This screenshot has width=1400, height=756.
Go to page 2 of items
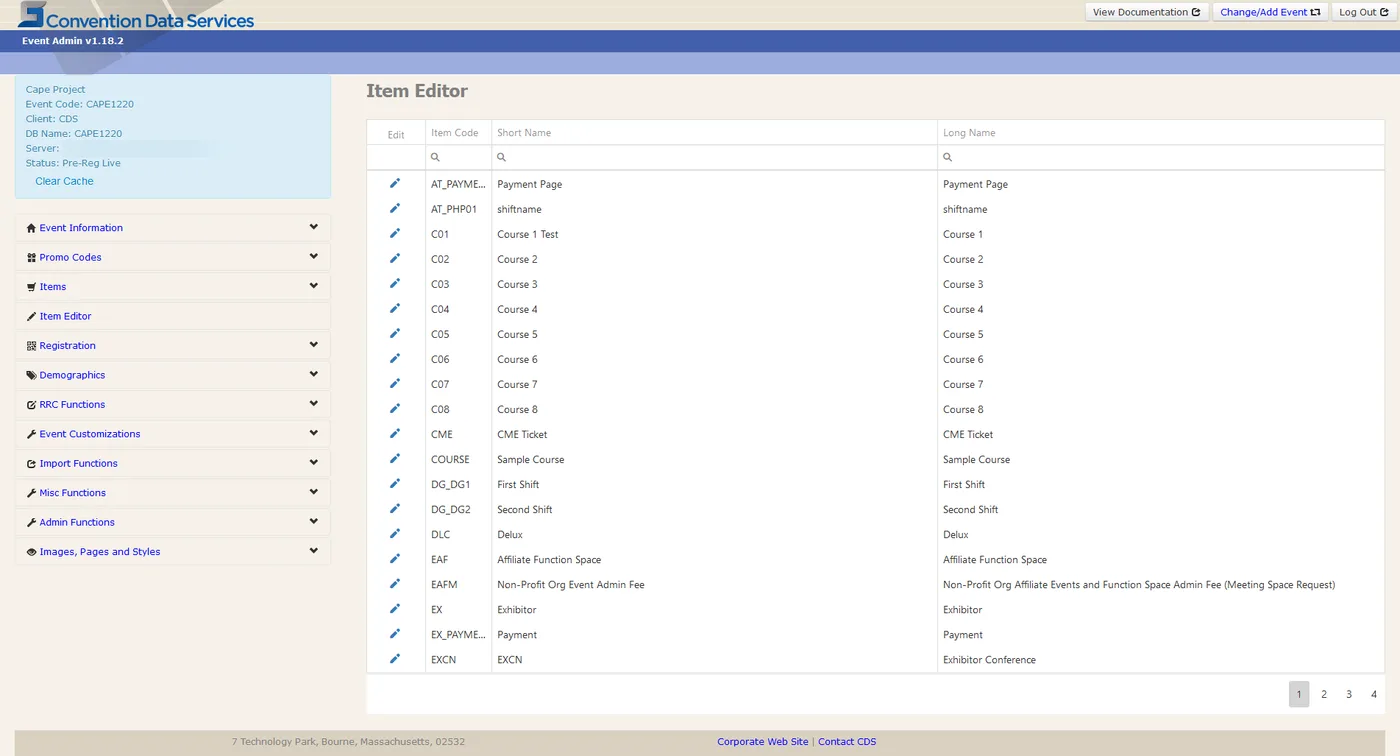pos(1324,694)
